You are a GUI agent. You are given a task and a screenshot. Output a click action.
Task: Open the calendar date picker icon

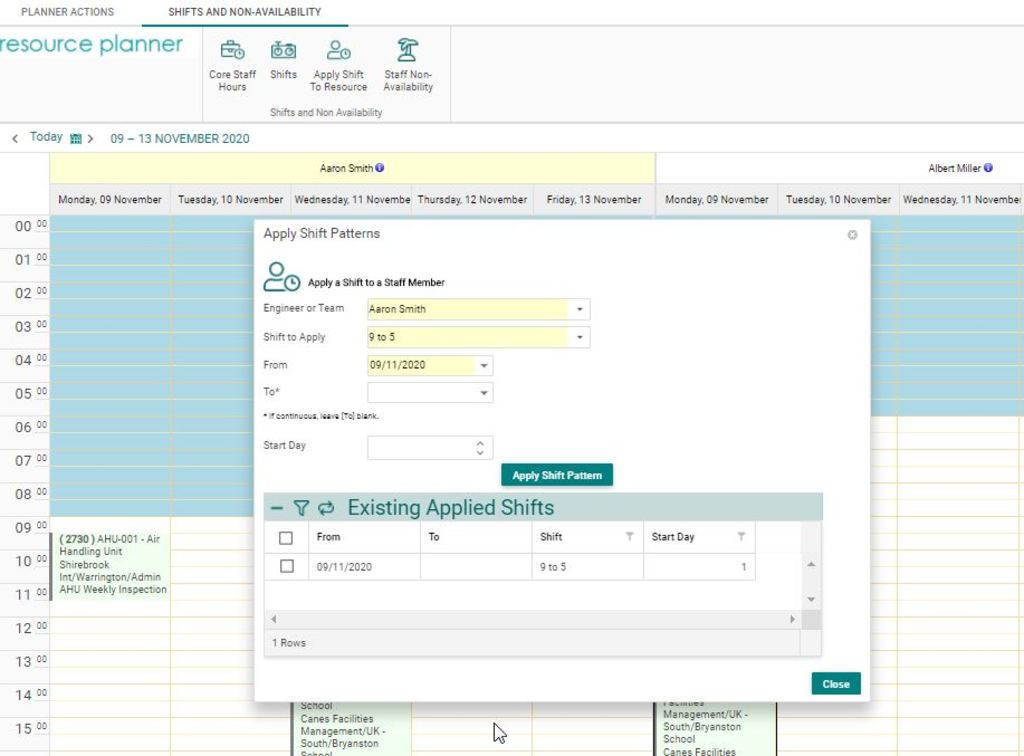[76, 138]
